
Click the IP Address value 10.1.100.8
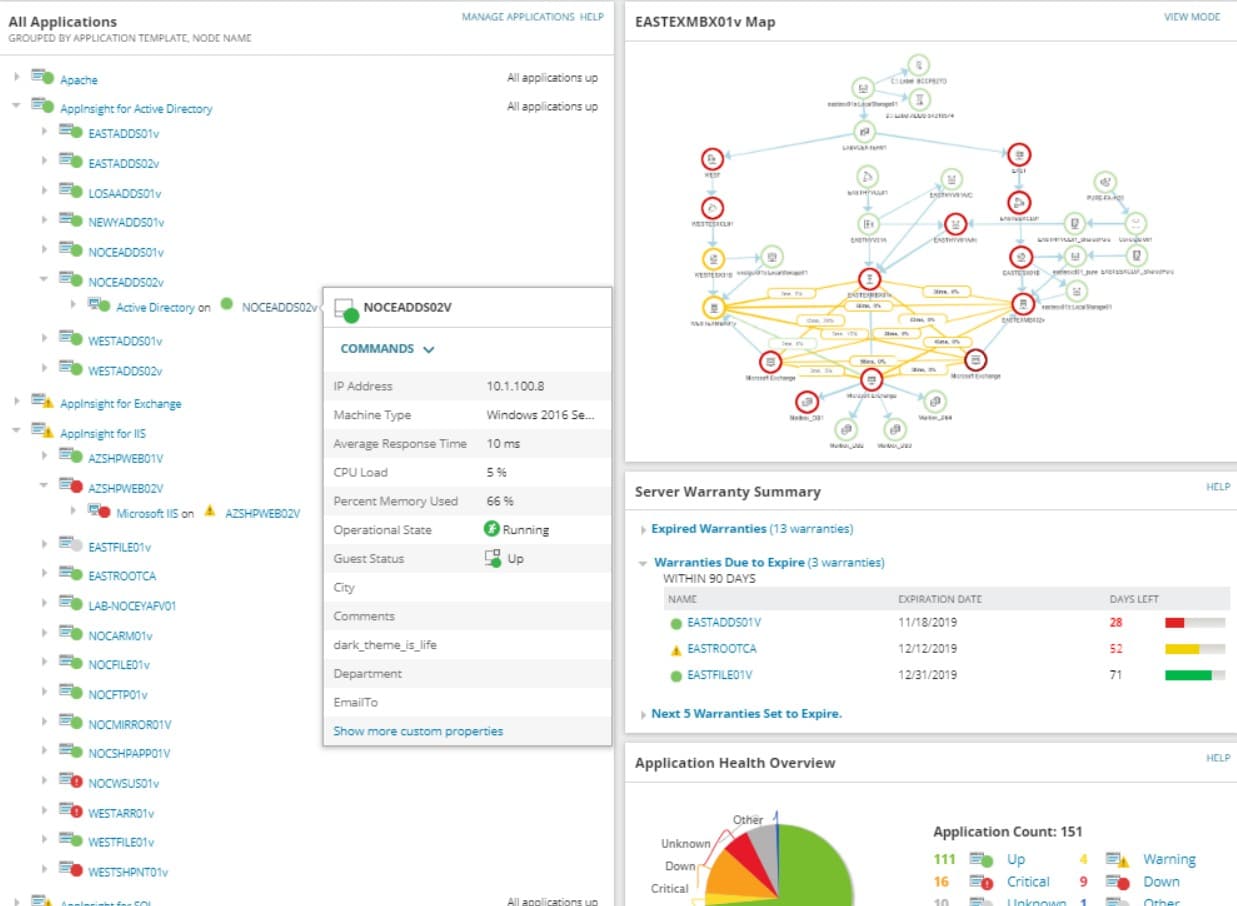515,386
